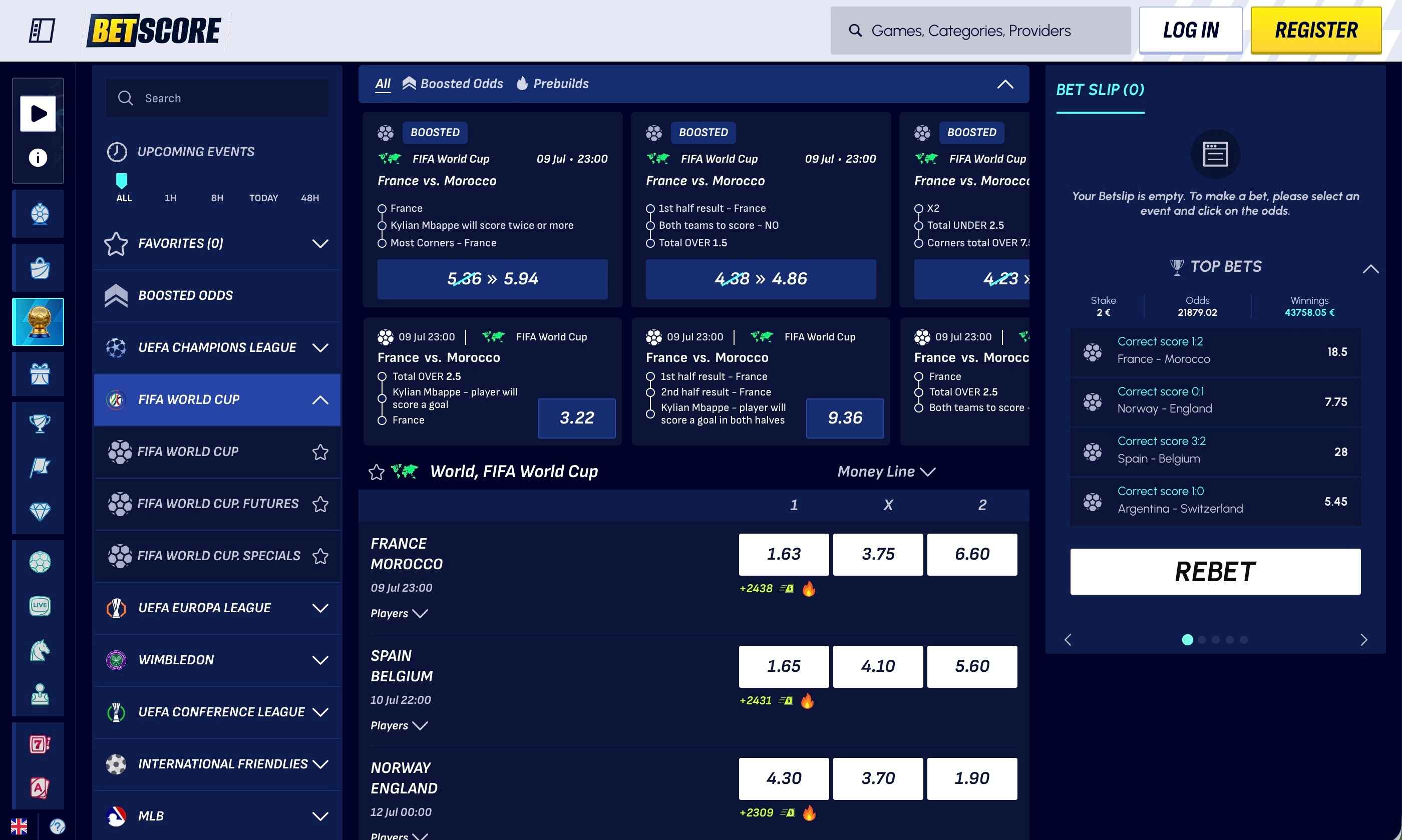Select the 48H upcoming events filter
Screen dimensions: 1402x840
(309, 198)
